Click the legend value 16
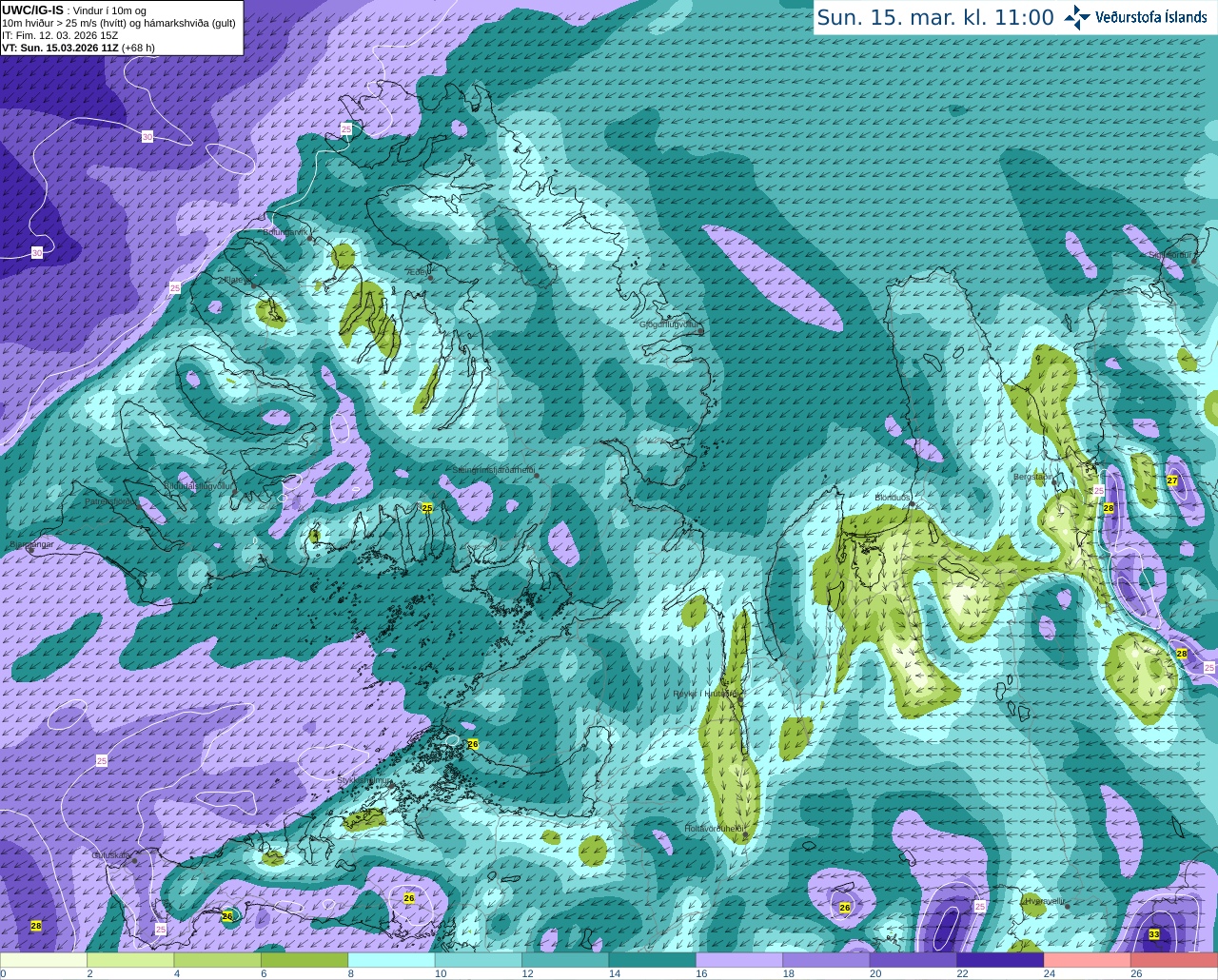 [x=701, y=973]
